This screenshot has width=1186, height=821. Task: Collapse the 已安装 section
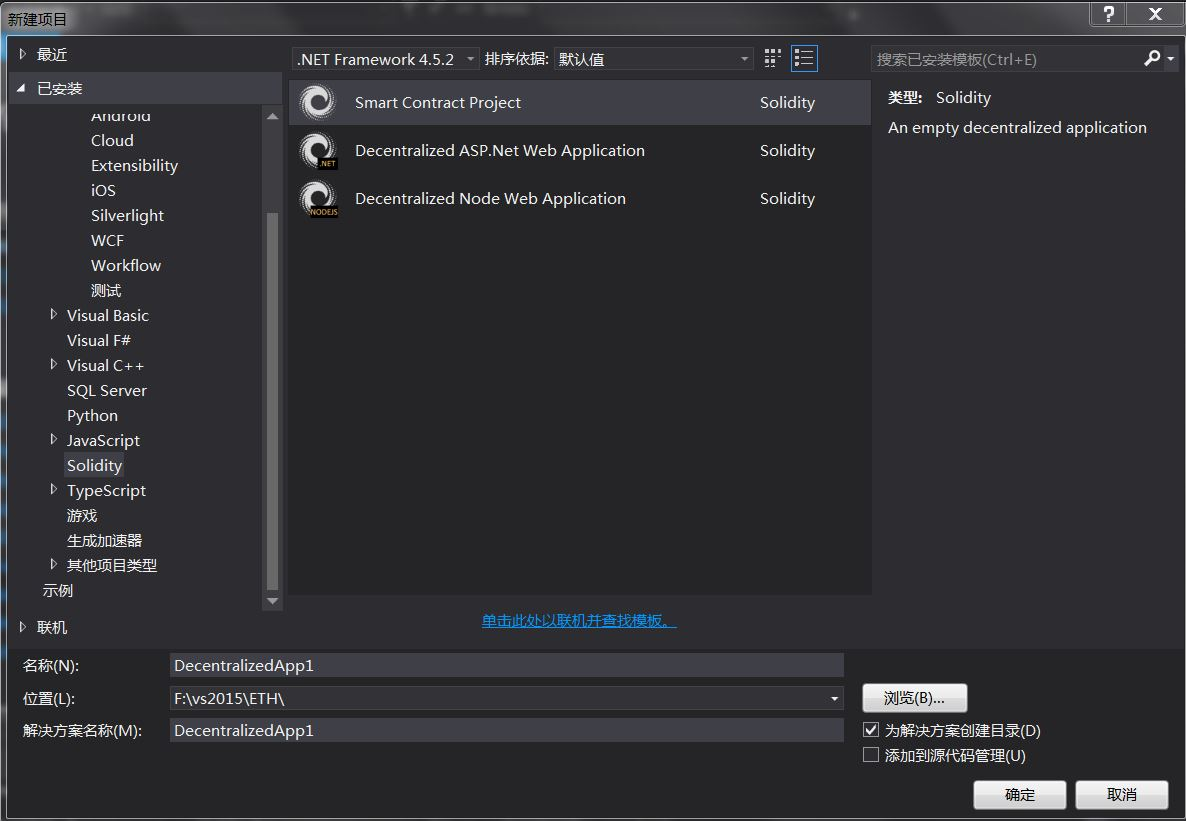[x=21, y=89]
